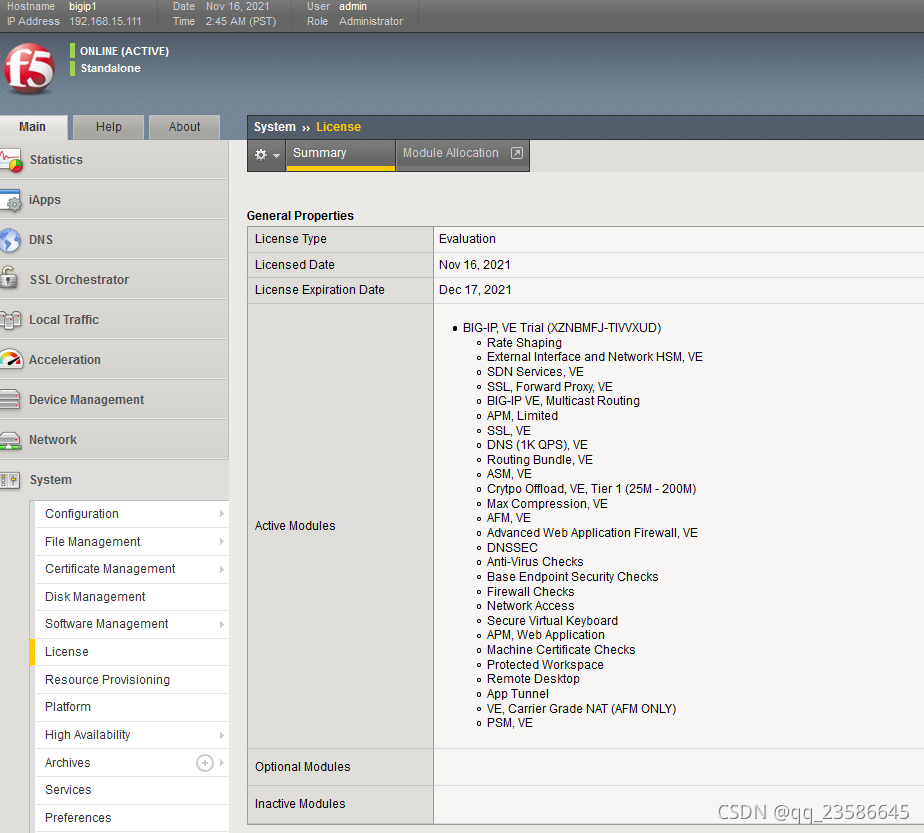Open High Availability

click(x=132, y=735)
